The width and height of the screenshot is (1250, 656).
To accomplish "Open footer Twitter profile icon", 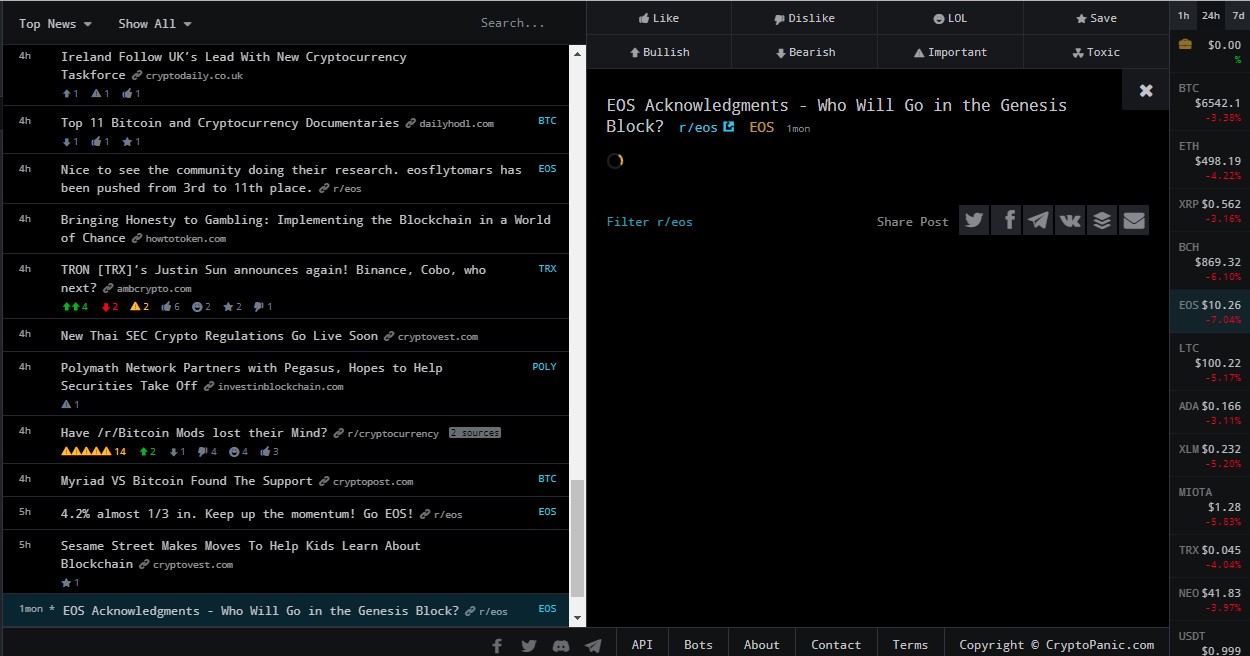I will (x=529, y=646).
